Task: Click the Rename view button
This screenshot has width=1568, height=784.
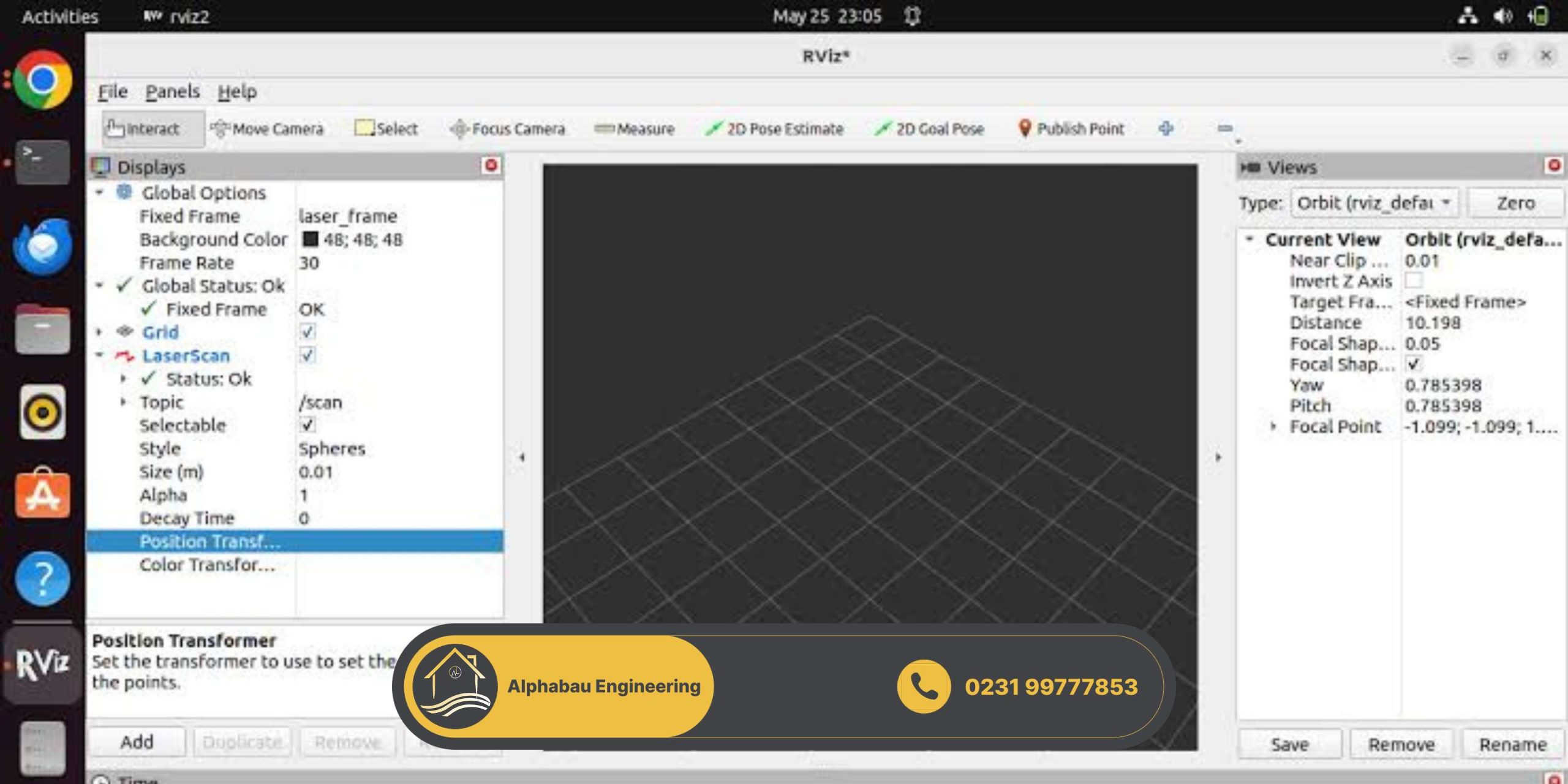Action: tap(1513, 744)
